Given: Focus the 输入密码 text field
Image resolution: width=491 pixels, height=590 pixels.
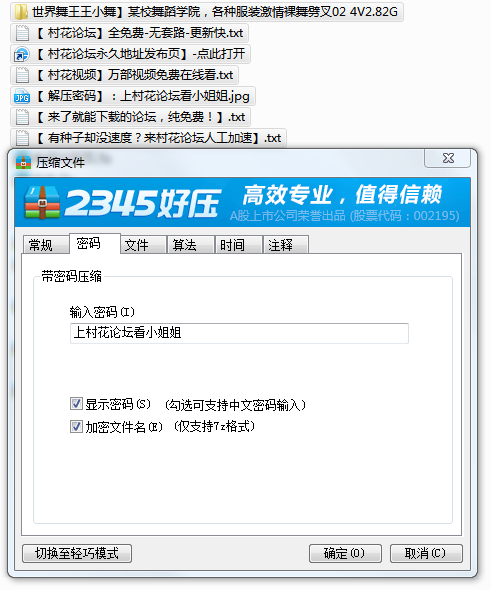Looking at the screenshot, I should coord(239,333).
